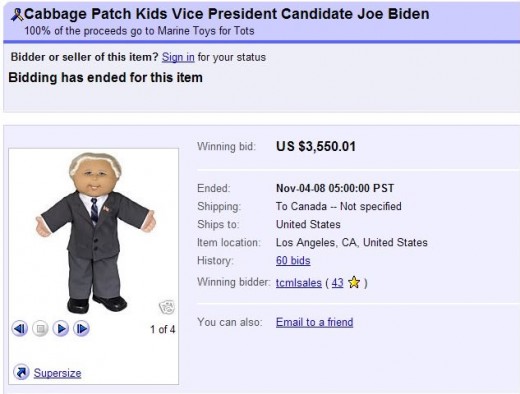This screenshot has width=520, height=394.
Task: View the 60 bids history
Action: coord(293,260)
